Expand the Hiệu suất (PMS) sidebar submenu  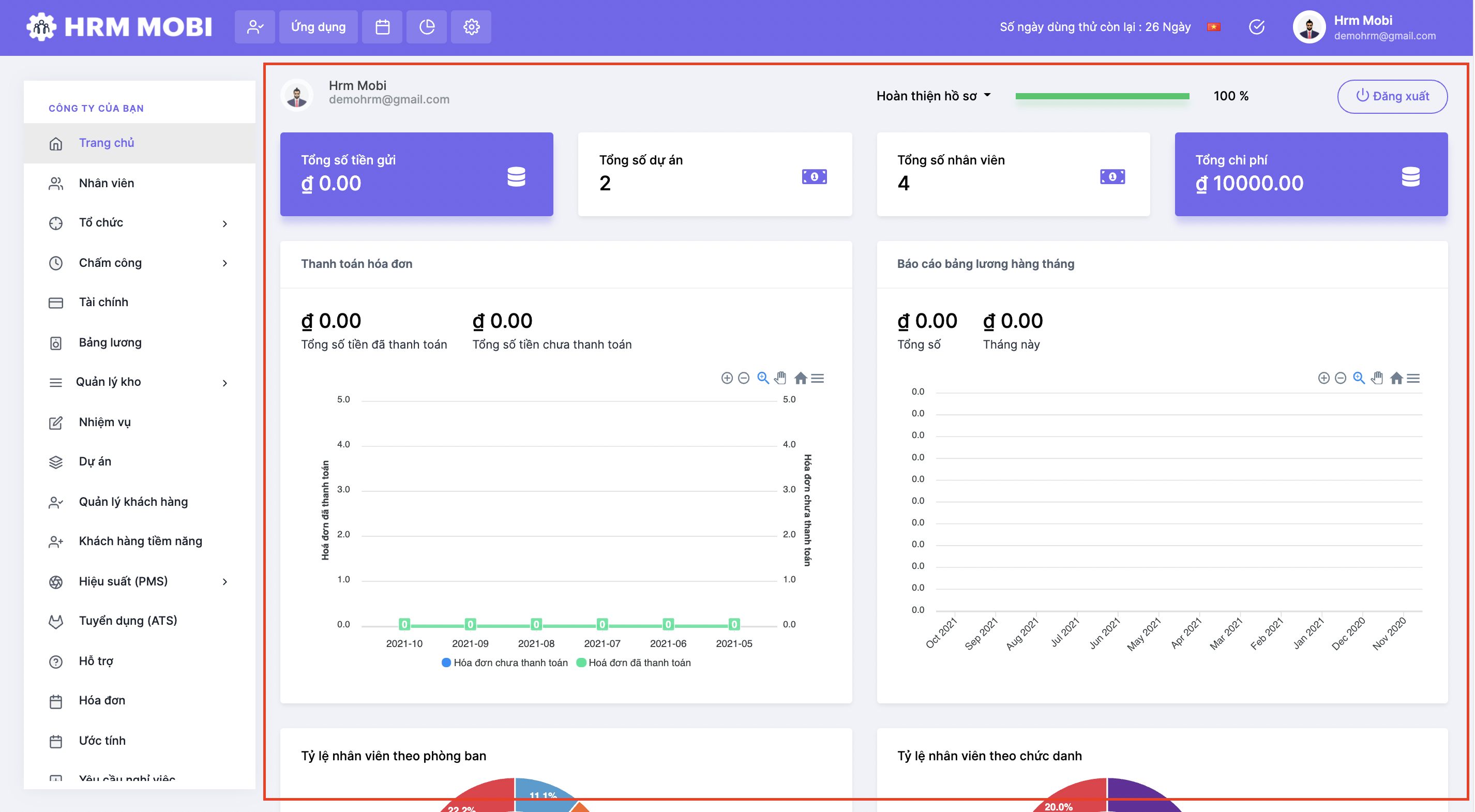(225, 582)
